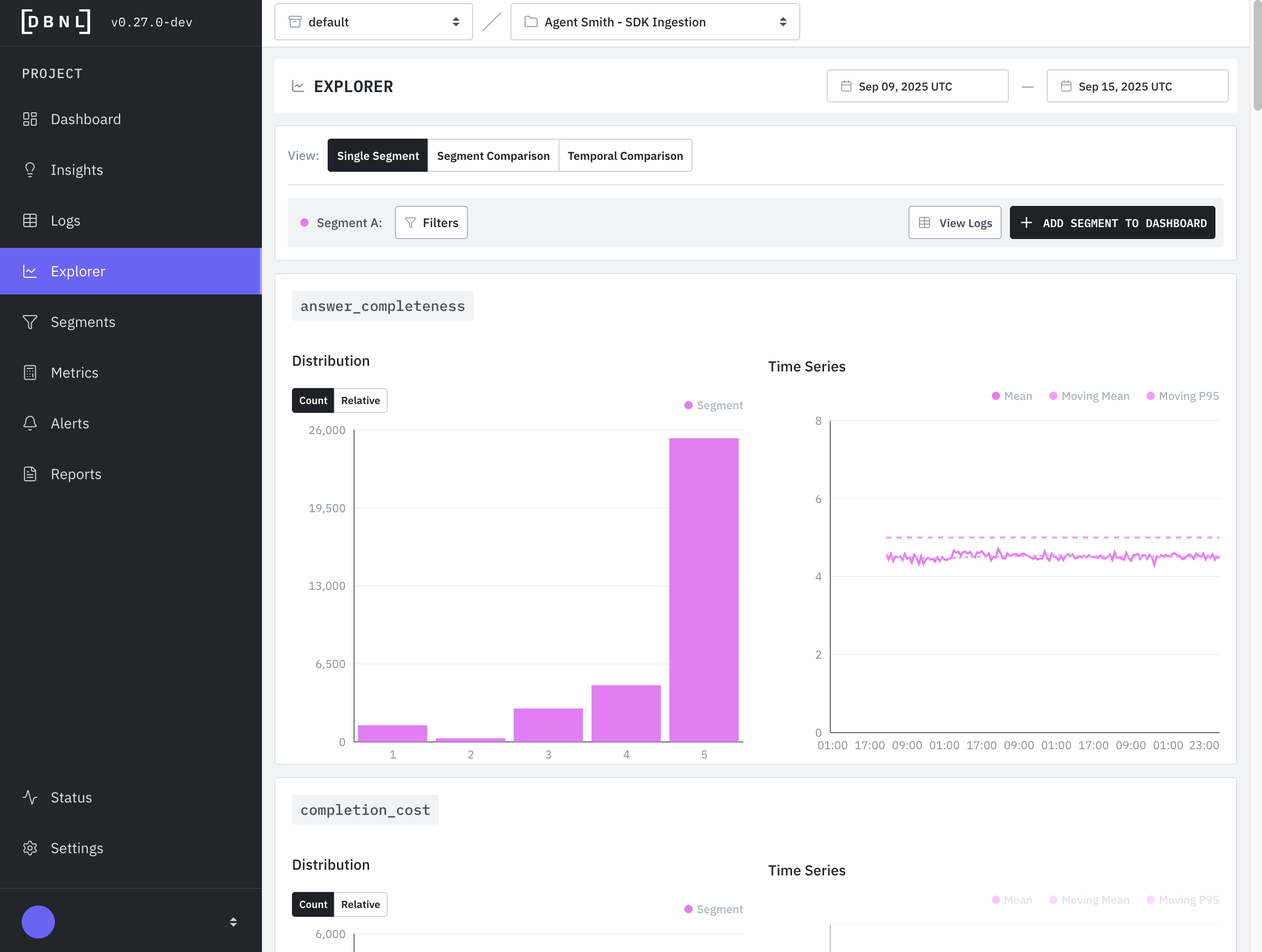The width and height of the screenshot is (1262, 952).
Task: Open the Filters button for Segment A
Action: [431, 223]
